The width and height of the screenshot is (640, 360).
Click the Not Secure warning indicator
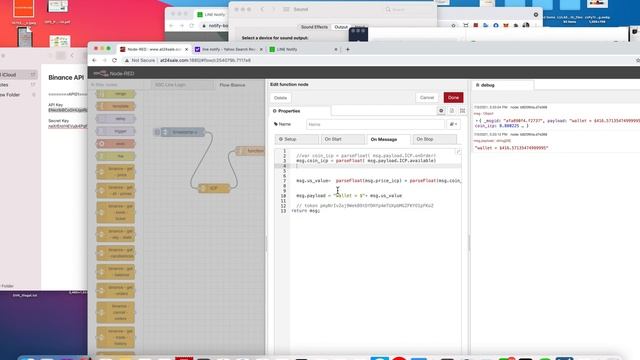point(140,60)
